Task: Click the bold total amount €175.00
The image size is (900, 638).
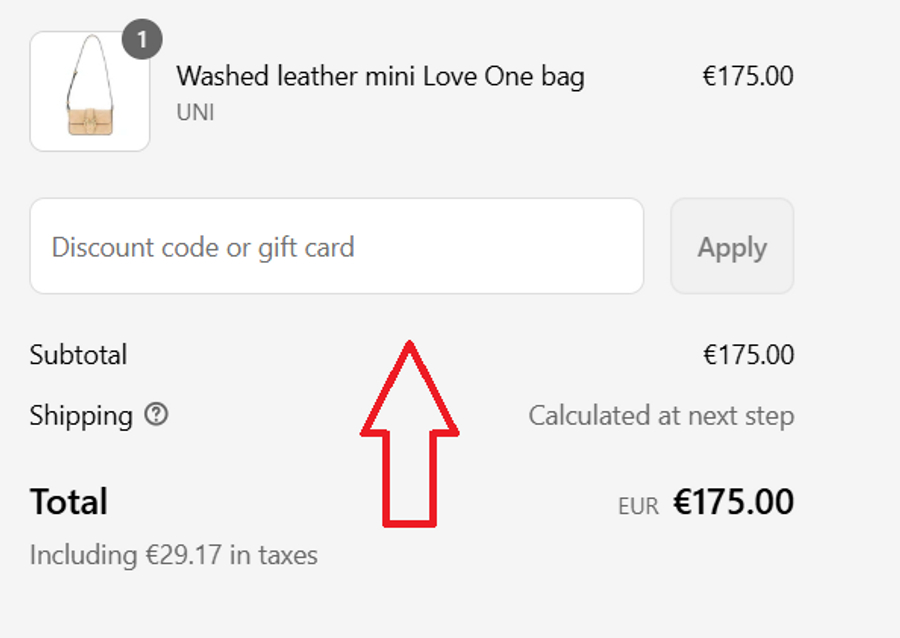Action: click(733, 501)
